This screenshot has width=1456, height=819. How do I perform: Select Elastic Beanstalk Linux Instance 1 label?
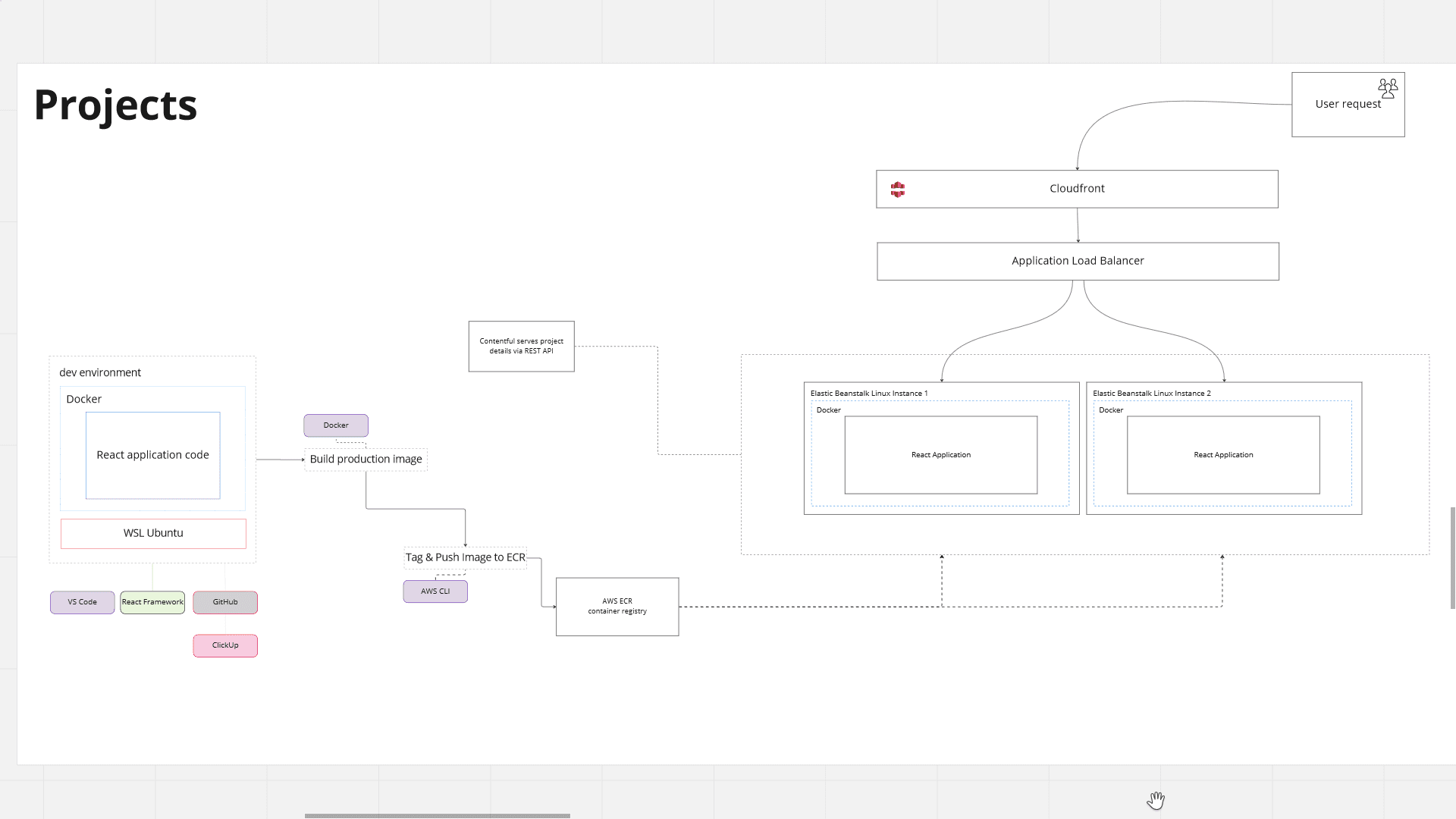pos(869,393)
